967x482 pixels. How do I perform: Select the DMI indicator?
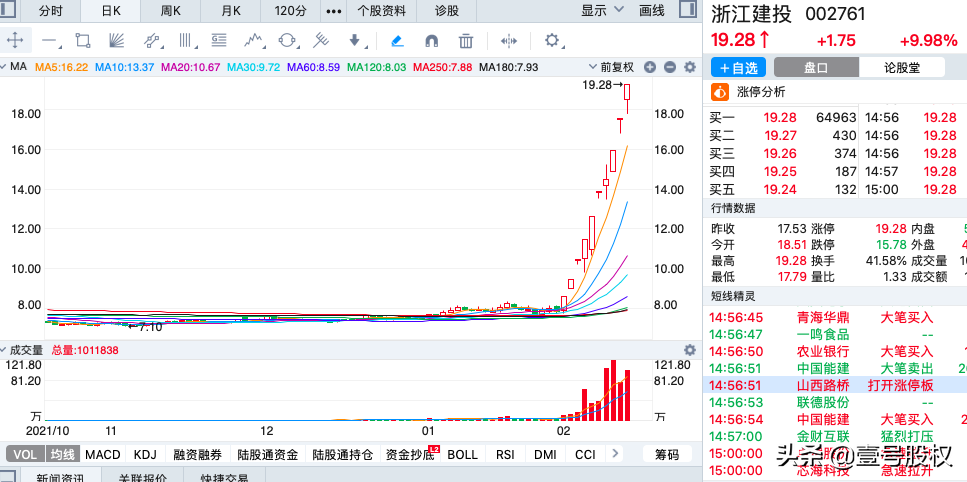click(545, 455)
